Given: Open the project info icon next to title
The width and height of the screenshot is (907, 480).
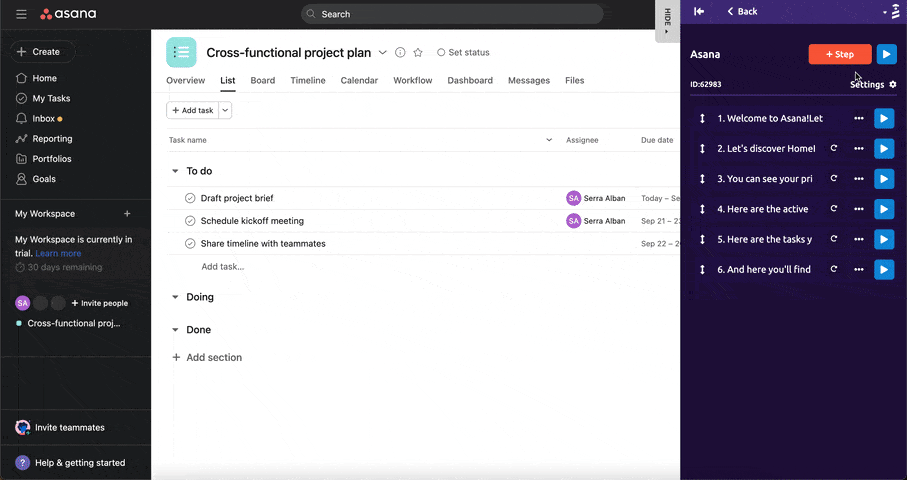Looking at the screenshot, I should pyautogui.click(x=400, y=53).
